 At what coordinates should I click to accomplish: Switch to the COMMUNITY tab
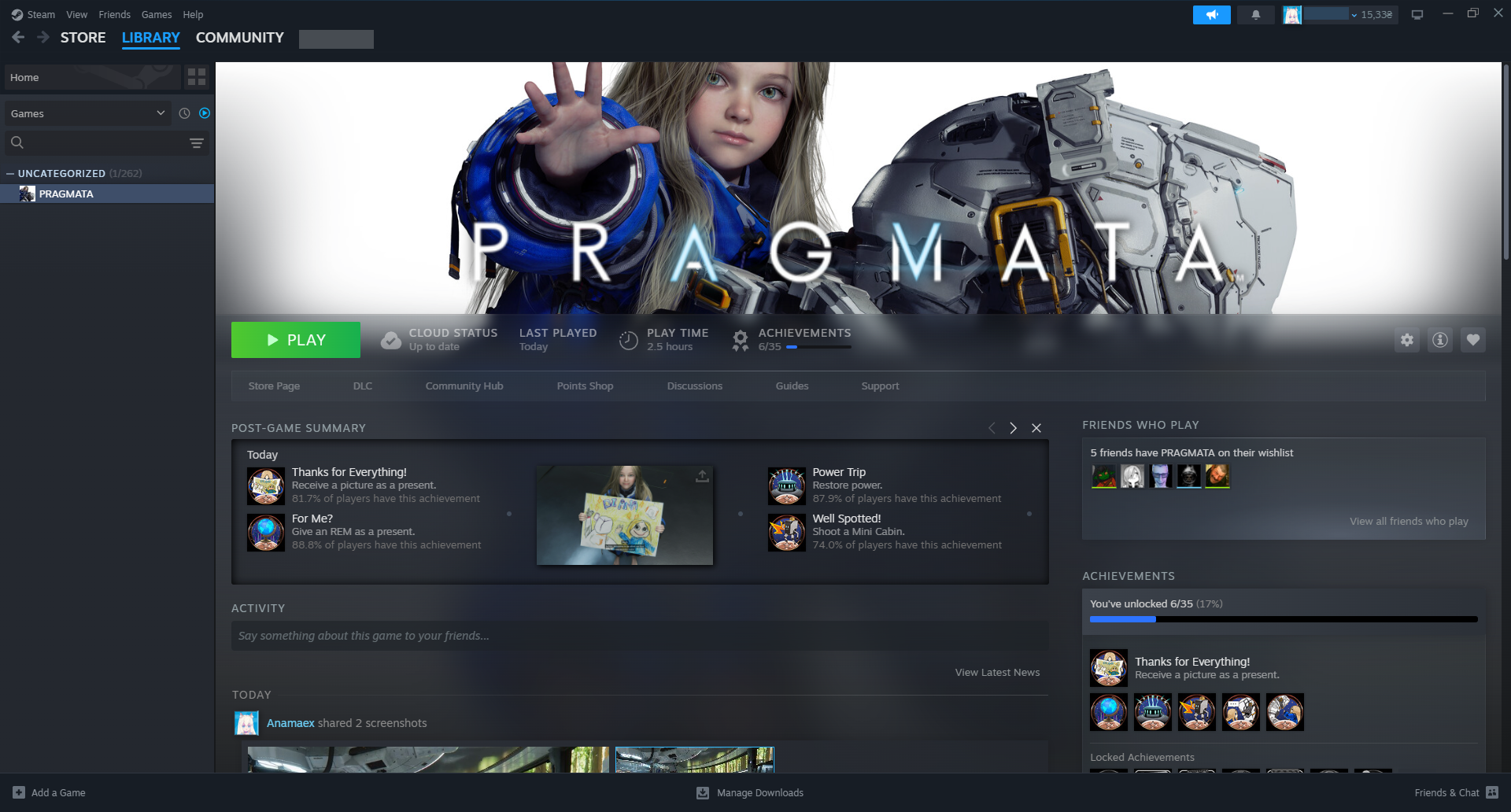240,38
